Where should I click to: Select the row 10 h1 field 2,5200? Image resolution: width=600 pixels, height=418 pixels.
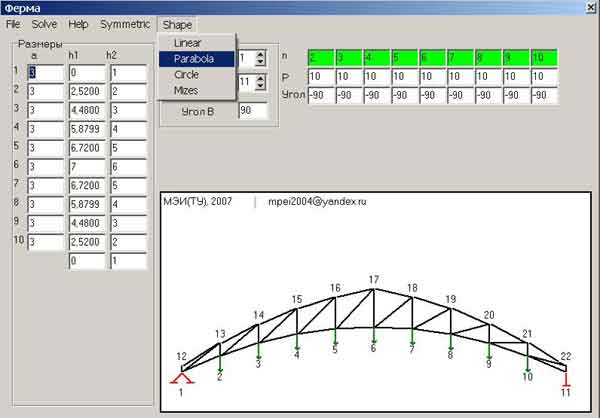(x=87, y=242)
